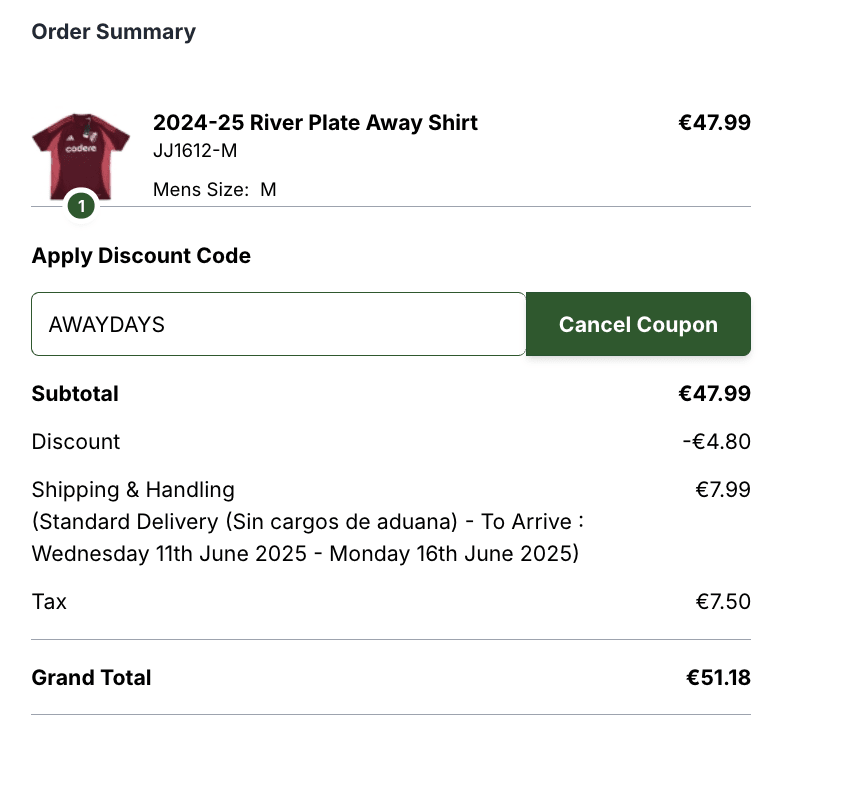864x812 pixels.
Task: Click the subtotal amount €47.99
Action: click(x=714, y=394)
